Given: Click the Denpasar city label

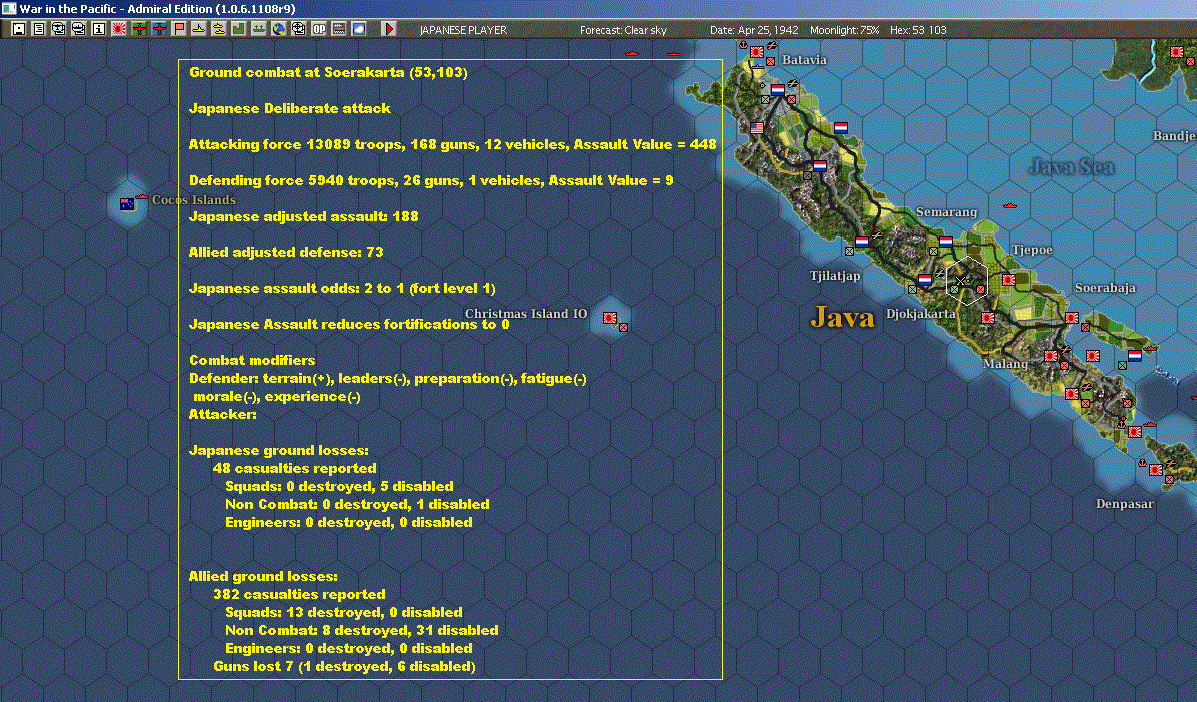Looking at the screenshot, I should 1124,504.
